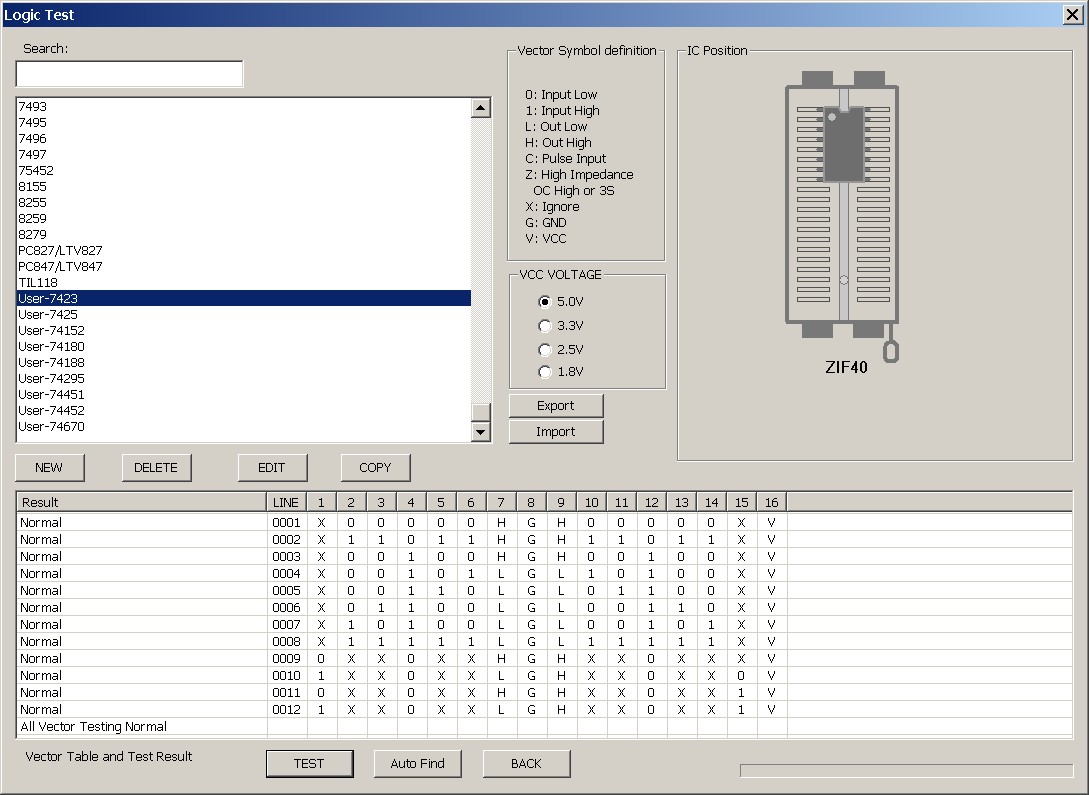Select vector line 0004 in the table
Screen dimensions: 1089x795
pos(286,573)
